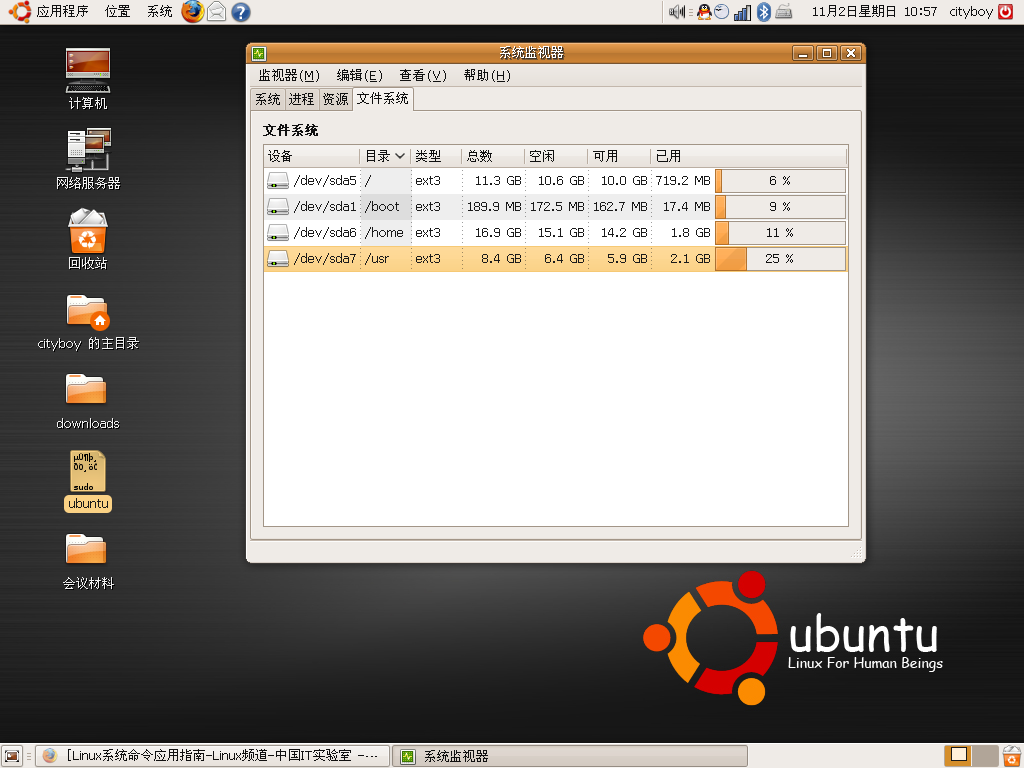Launch the mail client icon in top panel
The height and width of the screenshot is (768, 1024).
(216, 12)
